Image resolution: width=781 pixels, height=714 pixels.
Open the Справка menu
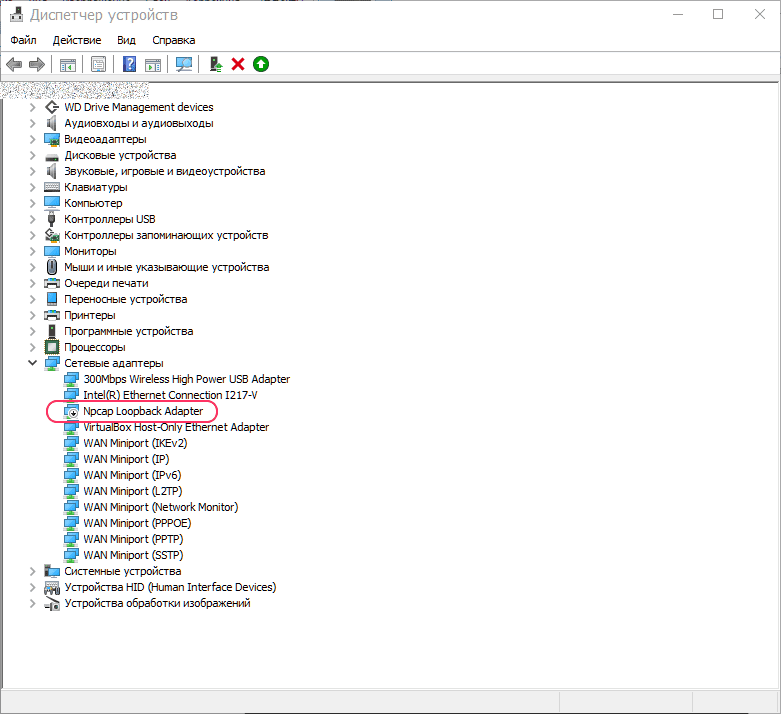point(173,40)
